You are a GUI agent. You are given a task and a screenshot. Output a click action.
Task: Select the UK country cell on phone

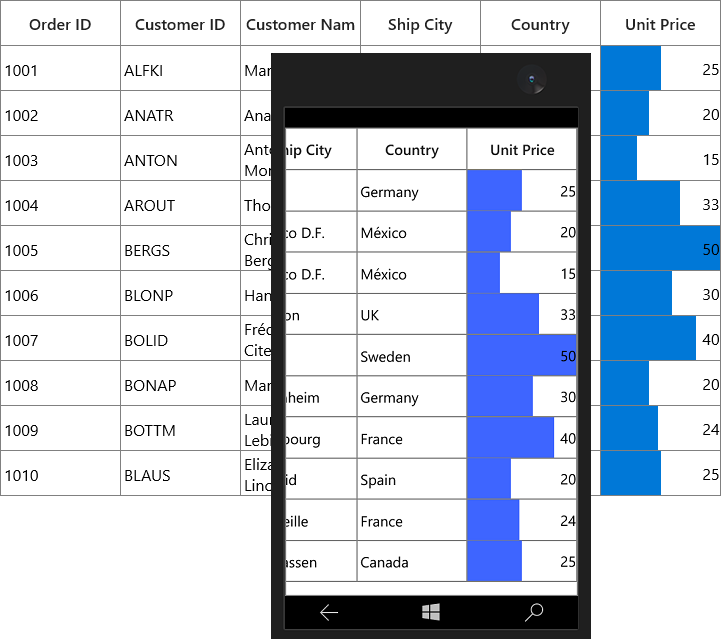point(412,314)
